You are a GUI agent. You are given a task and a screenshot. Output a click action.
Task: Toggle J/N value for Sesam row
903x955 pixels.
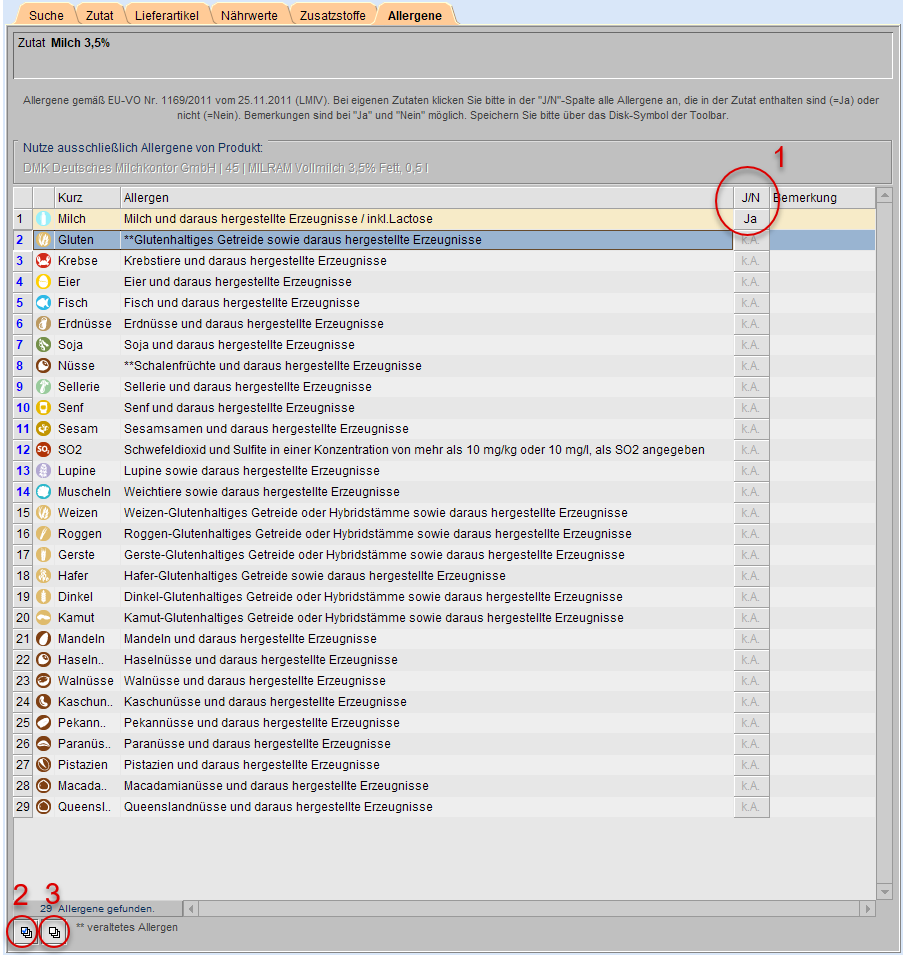click(751, 429)
